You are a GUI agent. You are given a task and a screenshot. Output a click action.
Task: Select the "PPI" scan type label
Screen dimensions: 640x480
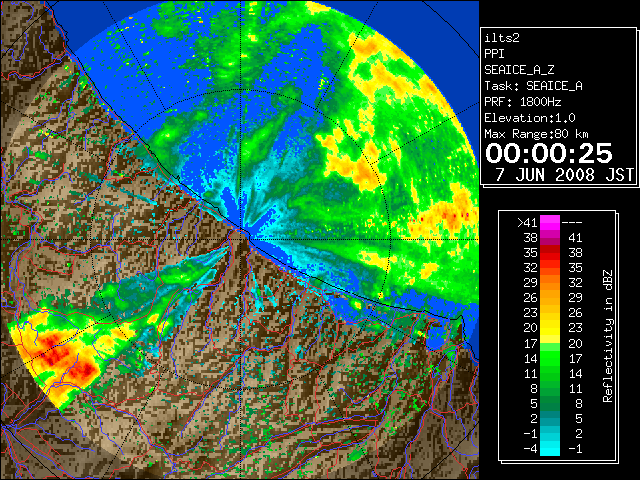tap(494, 54)
